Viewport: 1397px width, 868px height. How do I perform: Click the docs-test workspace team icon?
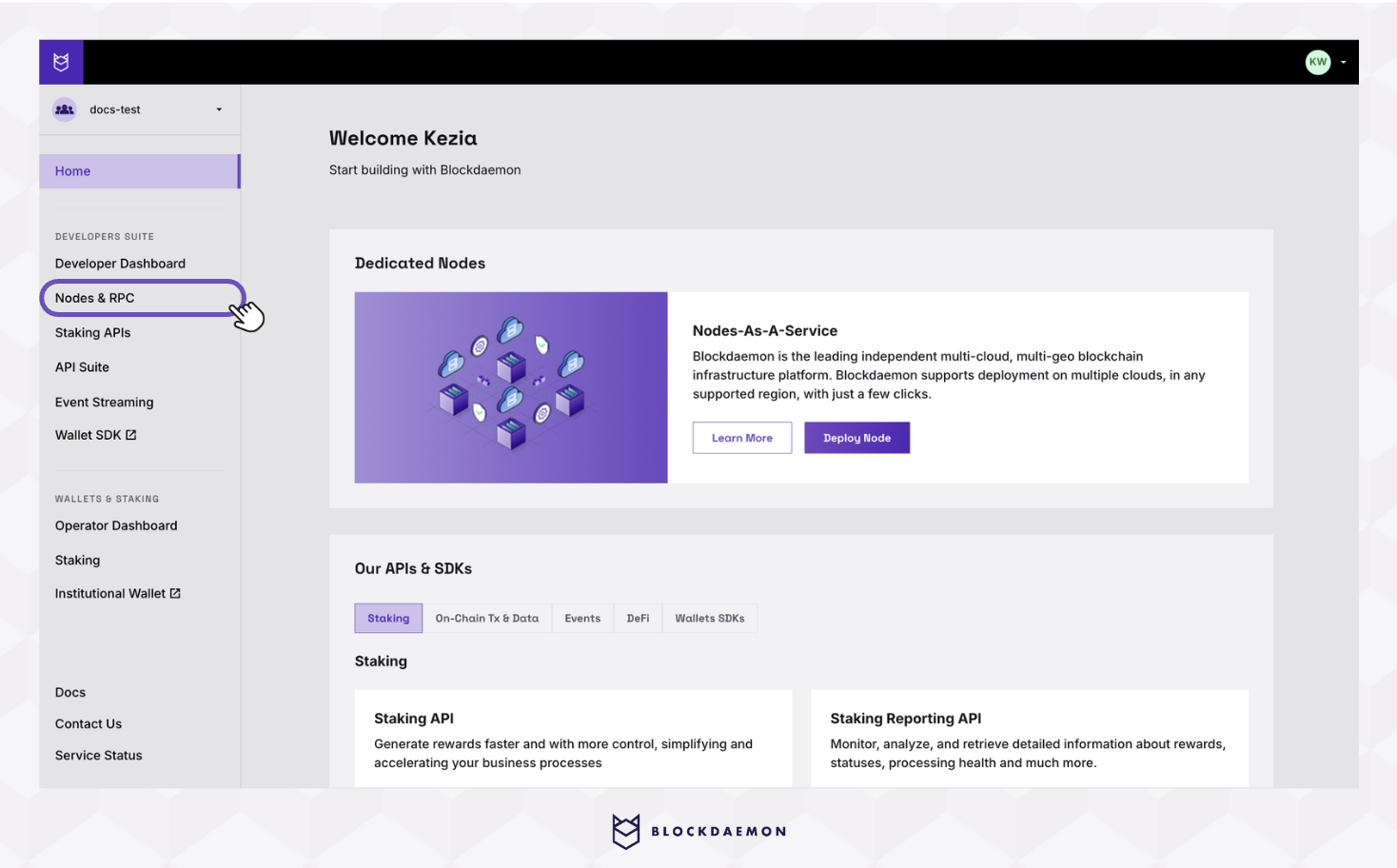65,109
